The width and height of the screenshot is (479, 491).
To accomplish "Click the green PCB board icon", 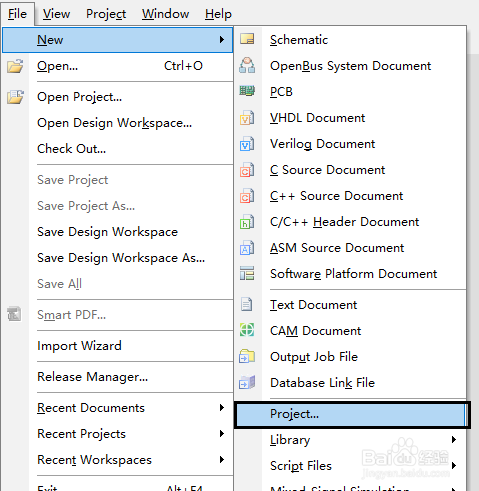I will 247,91.
